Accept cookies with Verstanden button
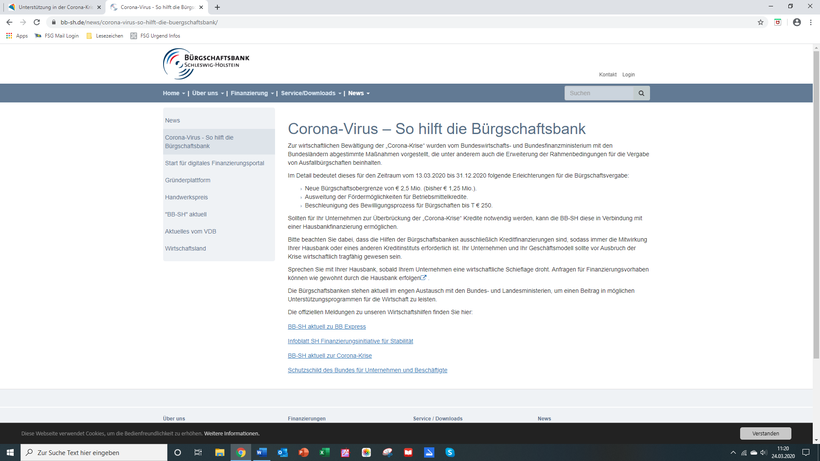The height and width of the screenshot is (461, 820). pyautogui.click(x=766, y=433)
